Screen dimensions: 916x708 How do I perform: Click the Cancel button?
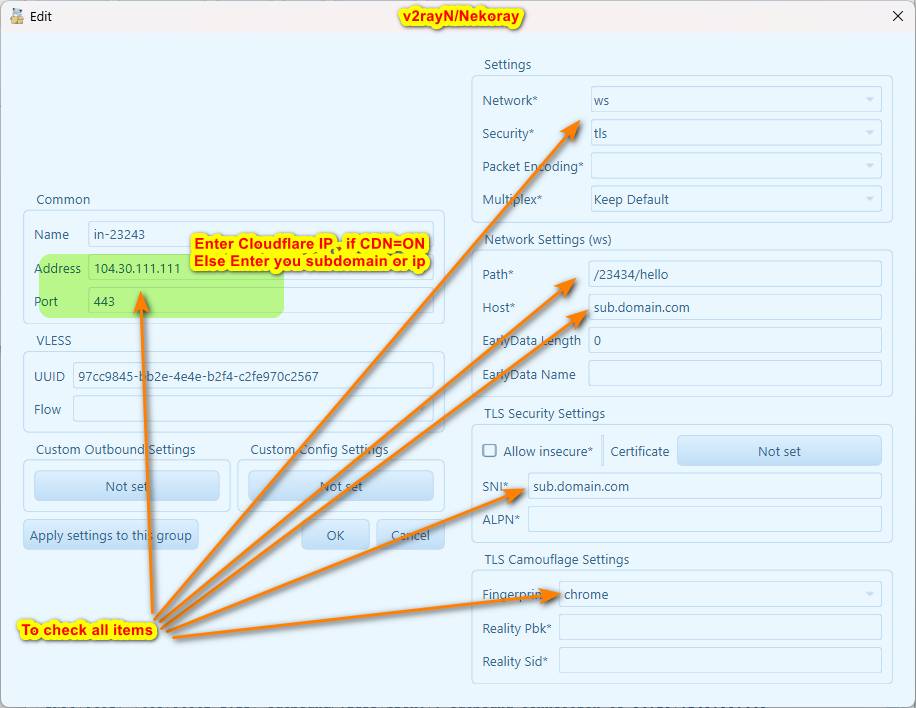(410, 535)
